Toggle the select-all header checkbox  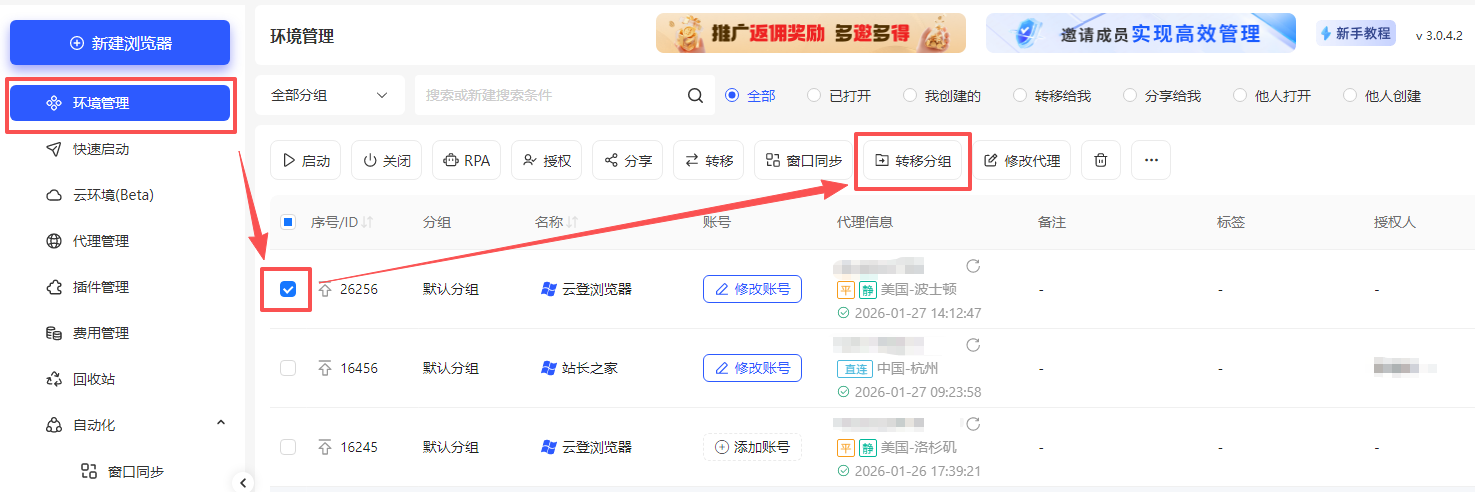(x=288, y=222)
